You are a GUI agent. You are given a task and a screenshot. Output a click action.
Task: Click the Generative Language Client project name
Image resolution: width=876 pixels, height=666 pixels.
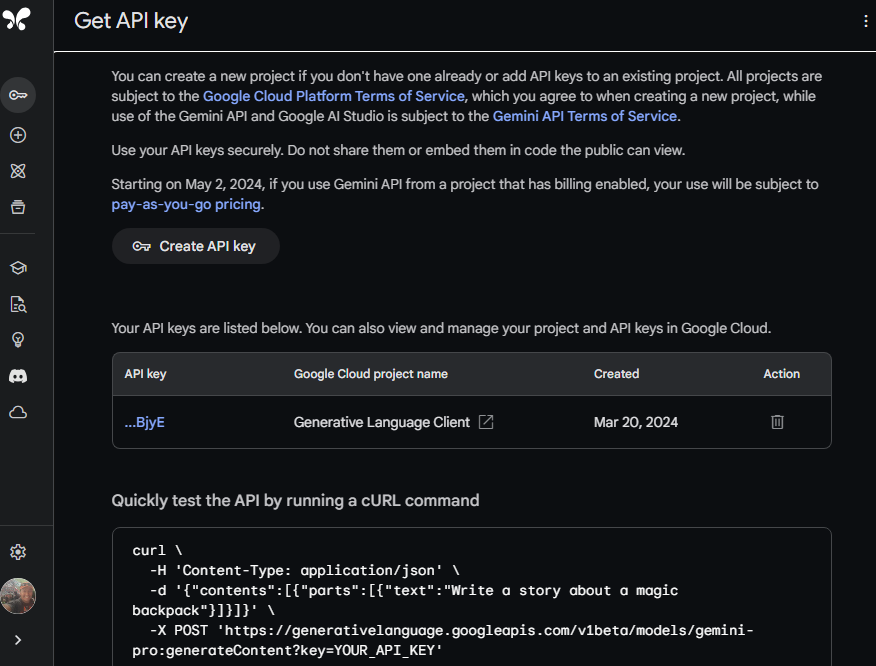pos(382,422)
